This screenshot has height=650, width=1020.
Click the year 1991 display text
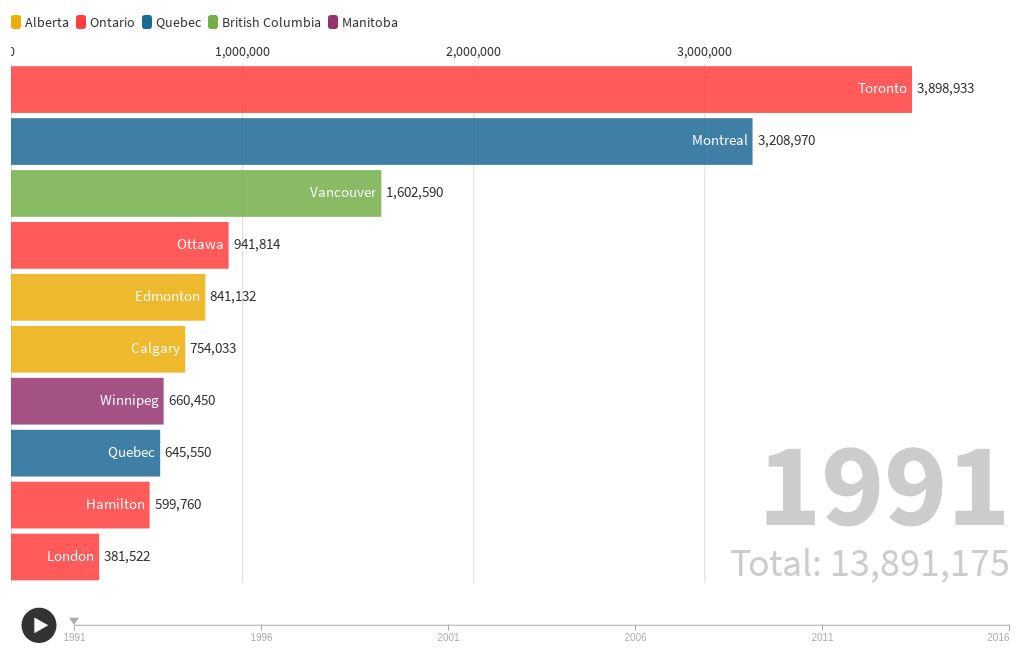[x=885, y=485]
